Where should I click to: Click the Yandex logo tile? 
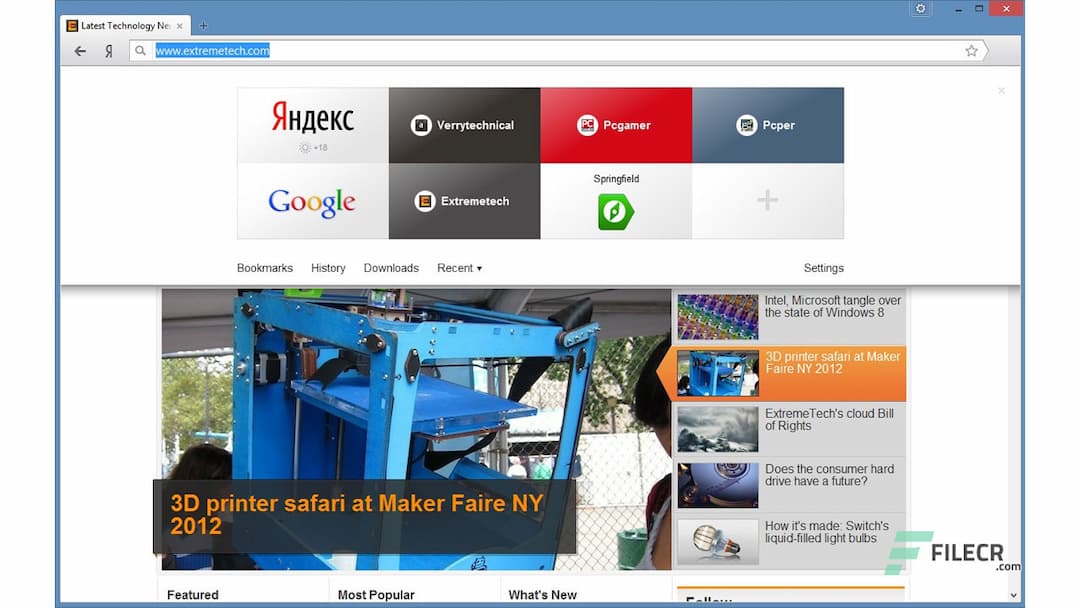click(x=311, y=119)
